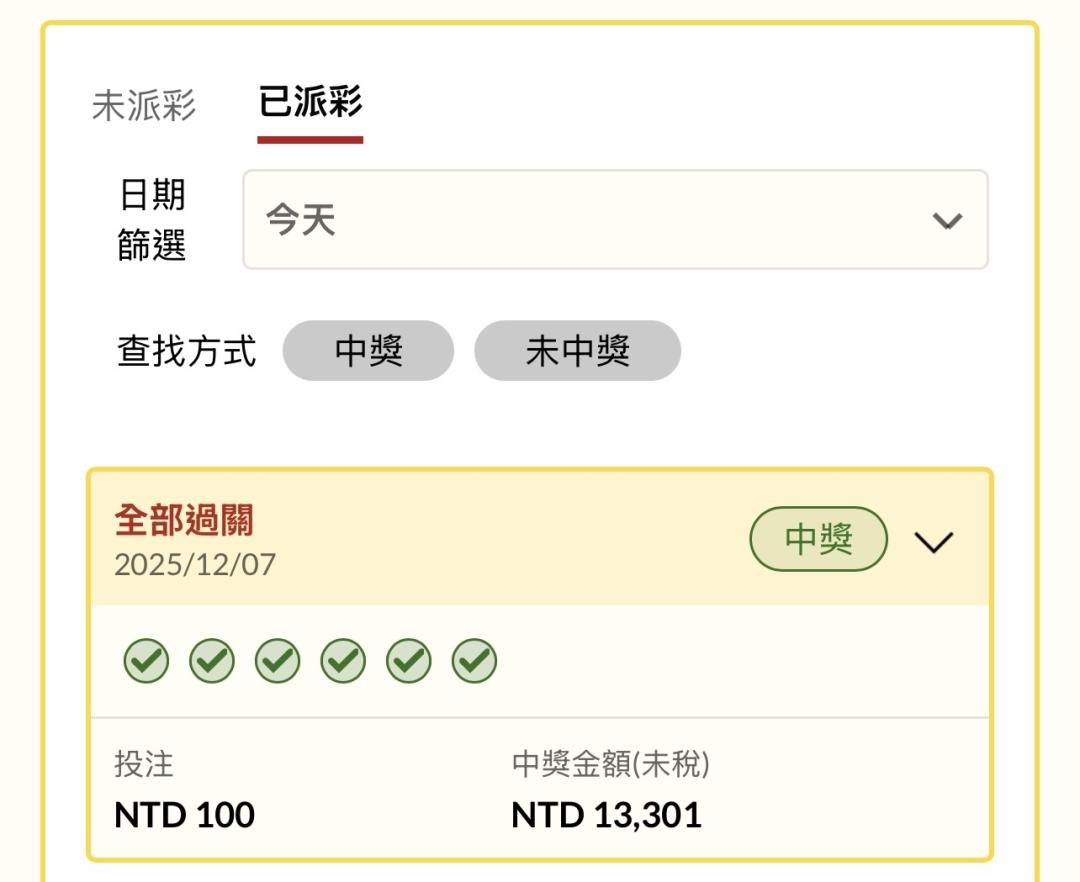1080x882 pixels.
Task: Tap the fourth green checkmark icon
Action: tap(343, 661)
